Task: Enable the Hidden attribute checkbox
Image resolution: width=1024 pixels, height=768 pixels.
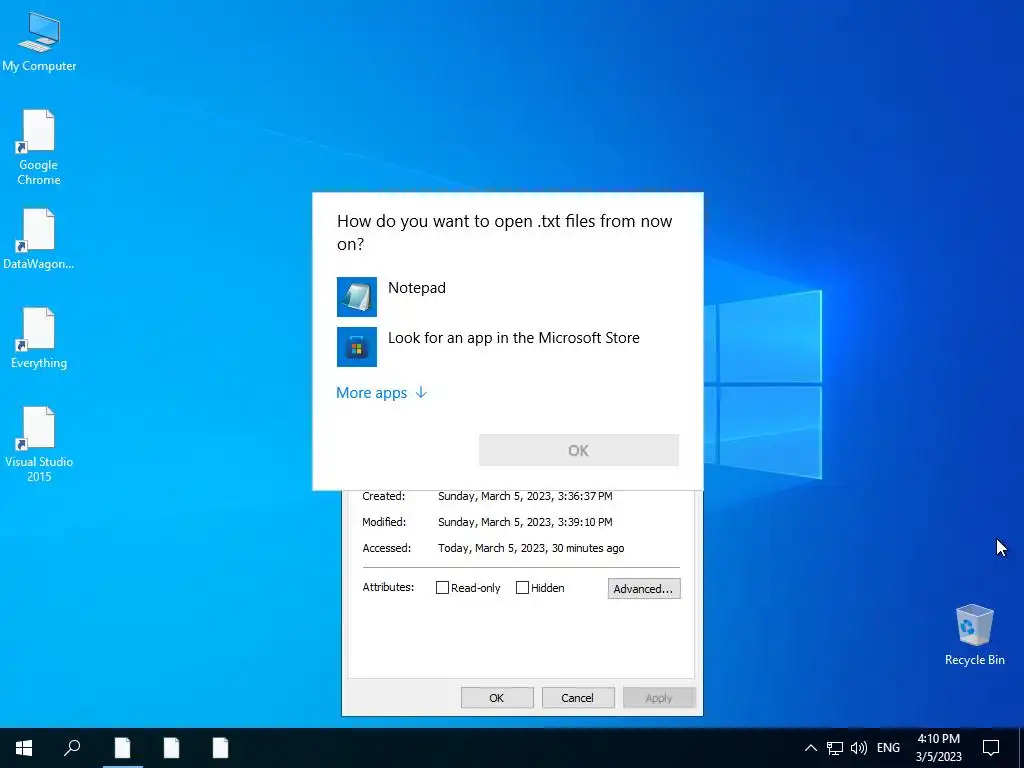Action: pos(522,588)
